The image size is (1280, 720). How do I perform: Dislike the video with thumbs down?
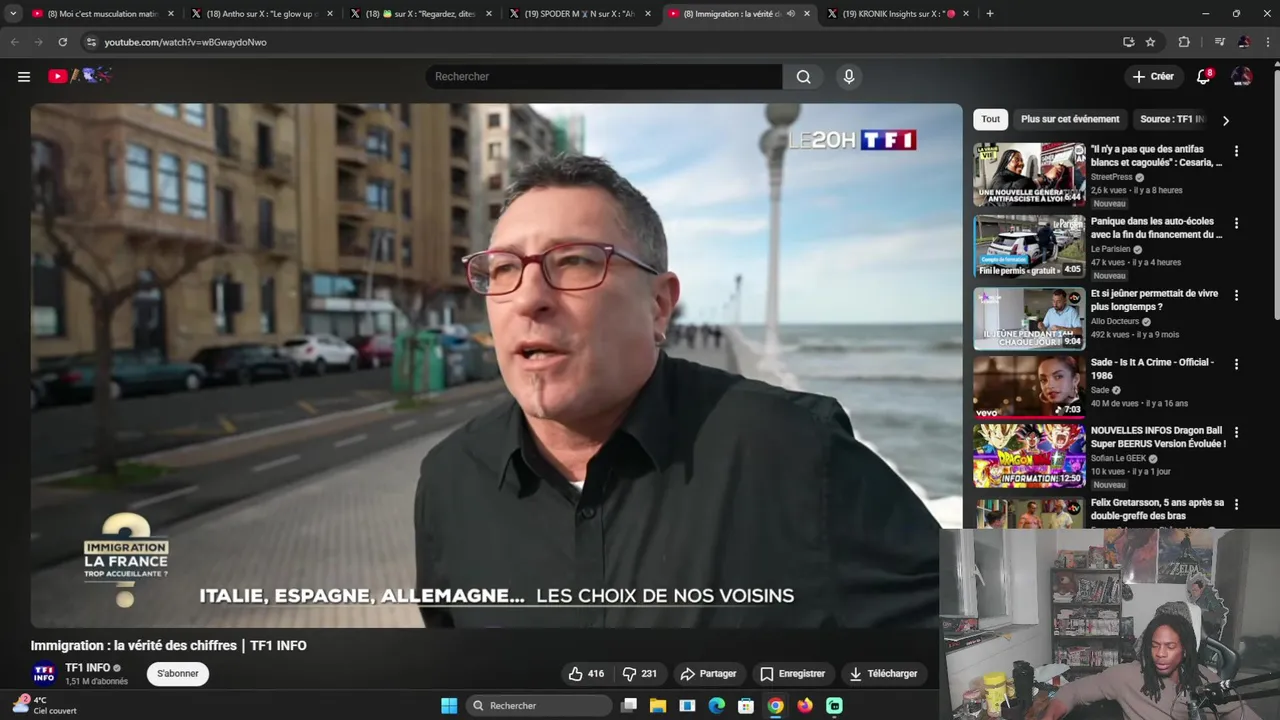coord(639,674)
